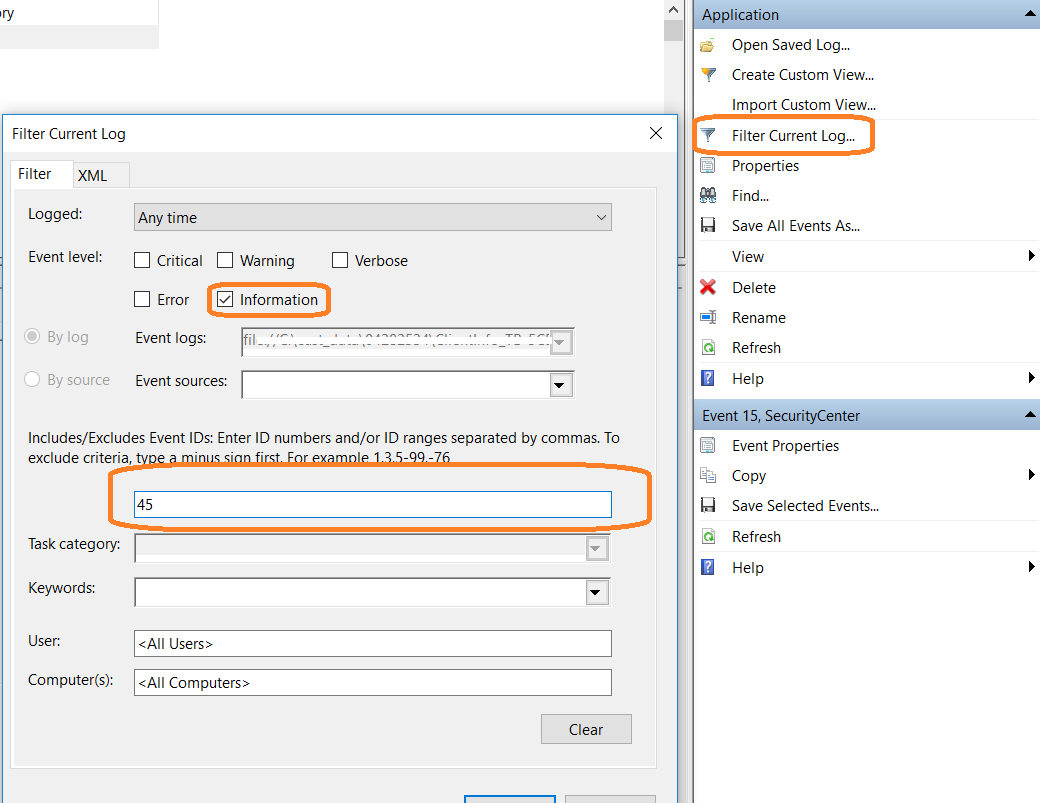Click the red Delete icon
This screenshot has height=803, width=1040.
click(706, 287)
